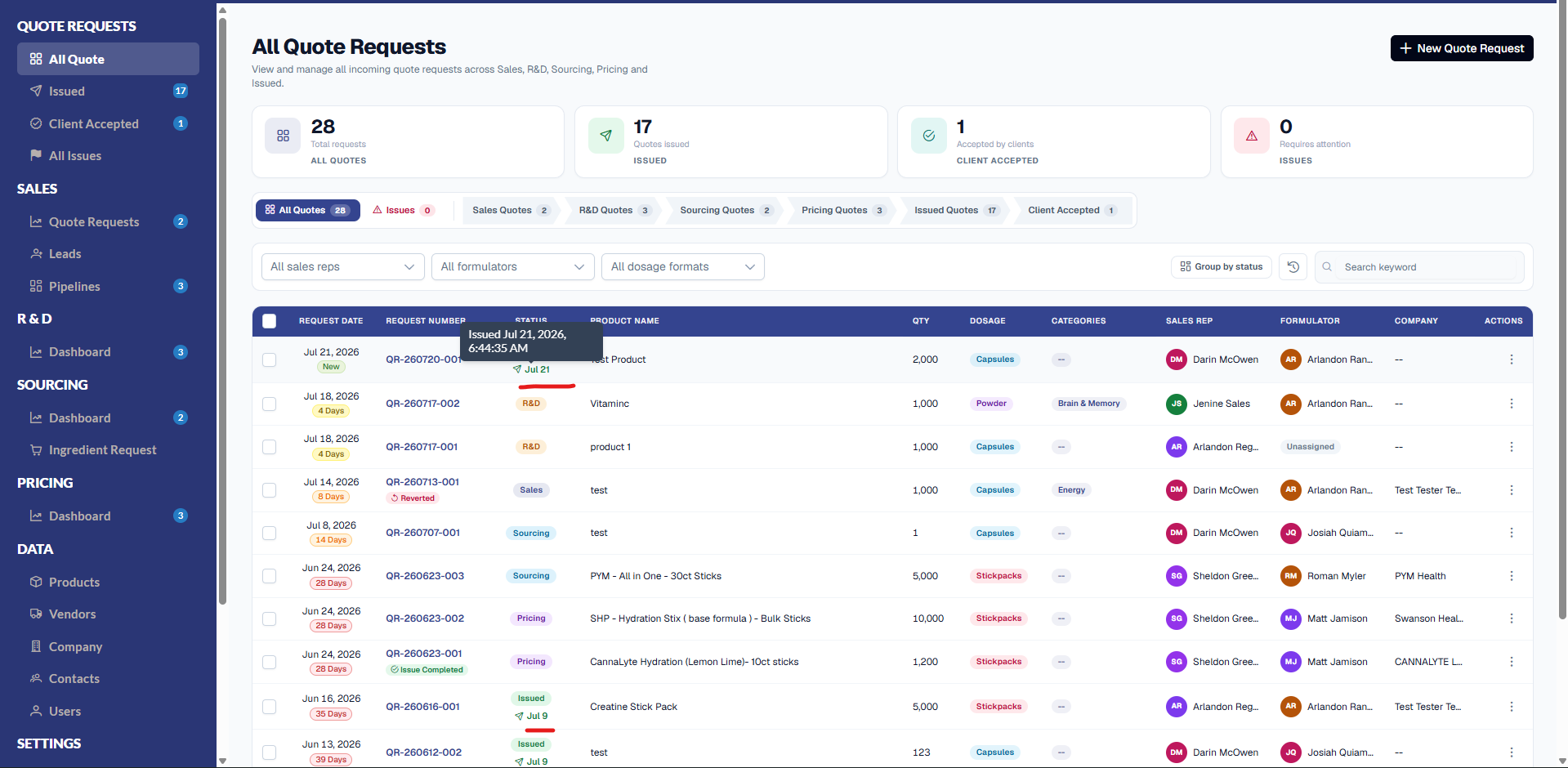Click the Vendors truck icon in sidebar
Viewport: 1568px width, 768px height.
click(x=36, y=614)
